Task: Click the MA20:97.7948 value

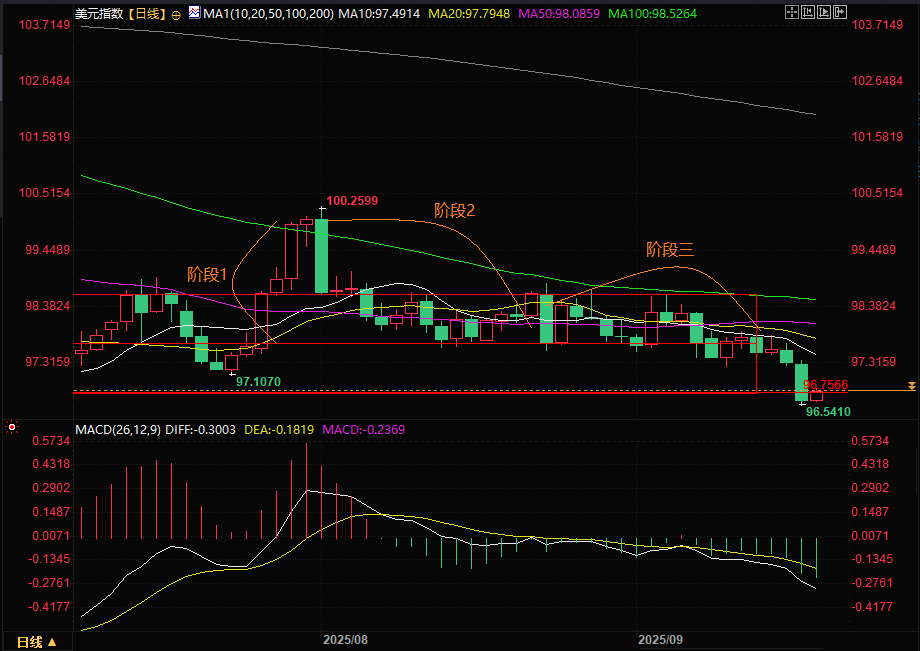Action: pyautogui.click(x=469, y=13)
